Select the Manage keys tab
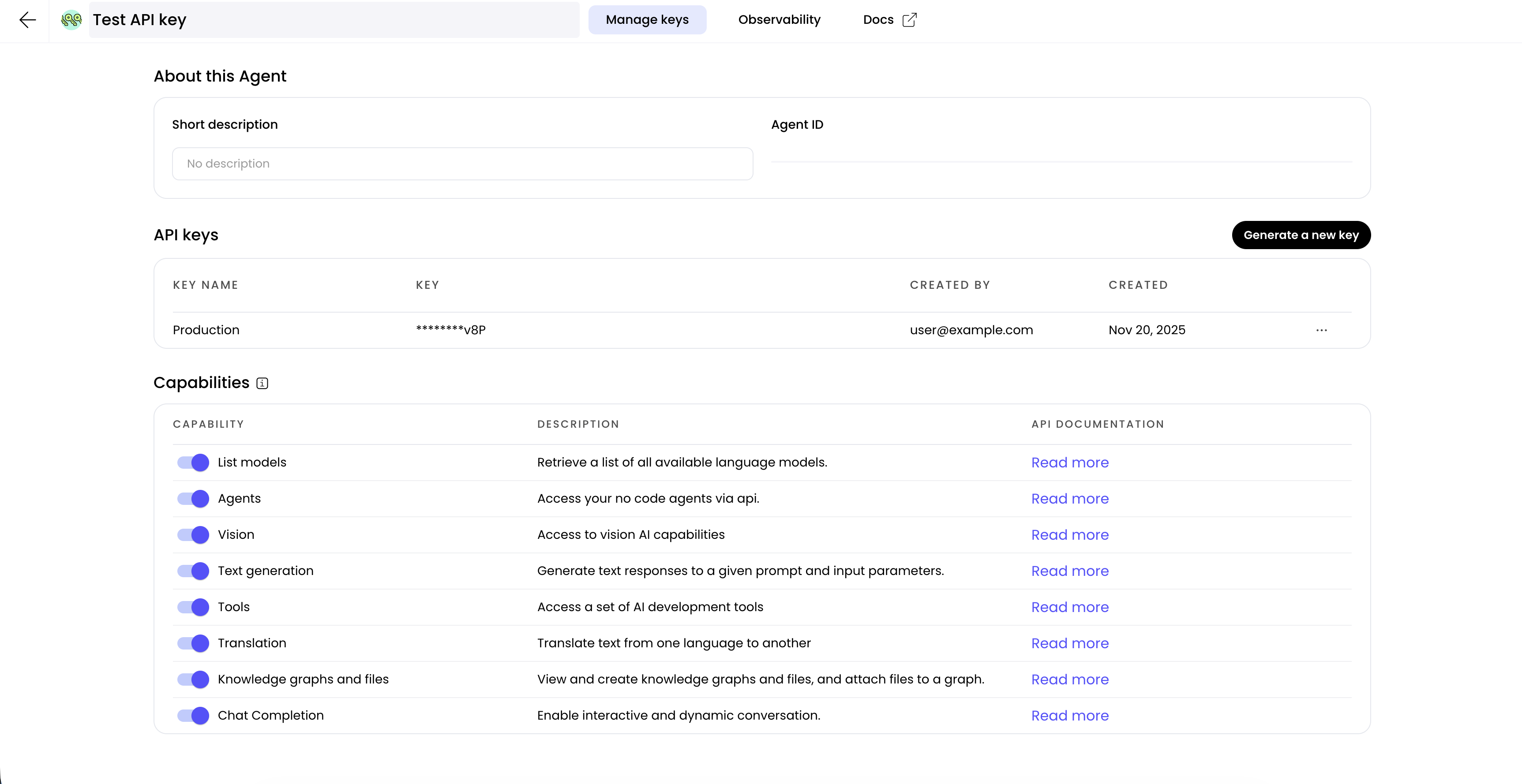The width and height of the screenshot is (1522, 784). click(x=647, y=20)
